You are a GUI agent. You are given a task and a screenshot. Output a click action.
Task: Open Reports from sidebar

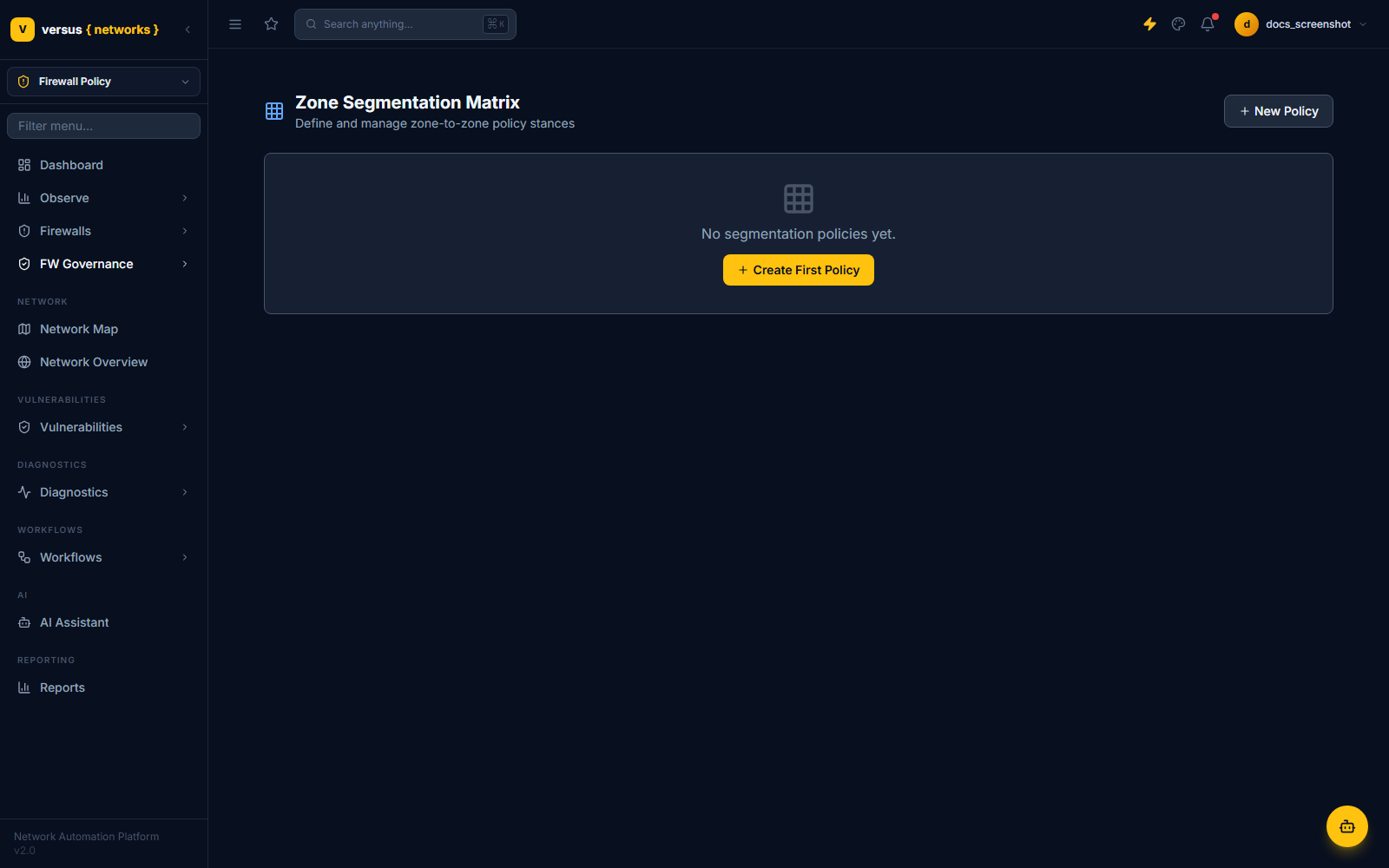coord(103,687)
